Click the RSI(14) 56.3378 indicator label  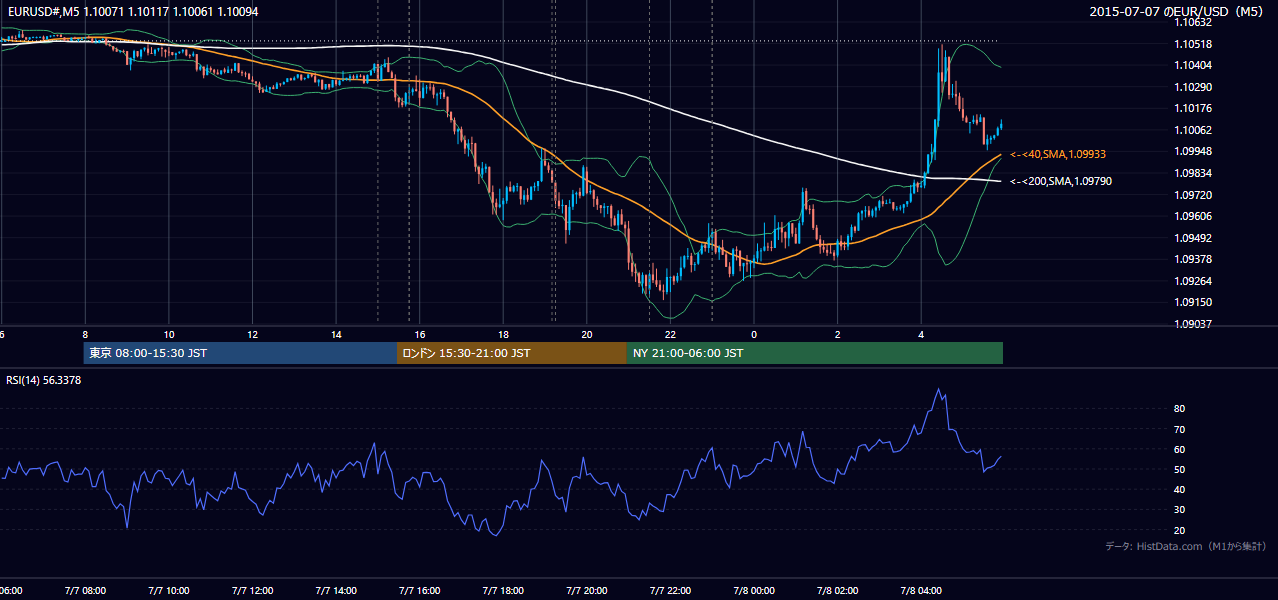point(44,381)
